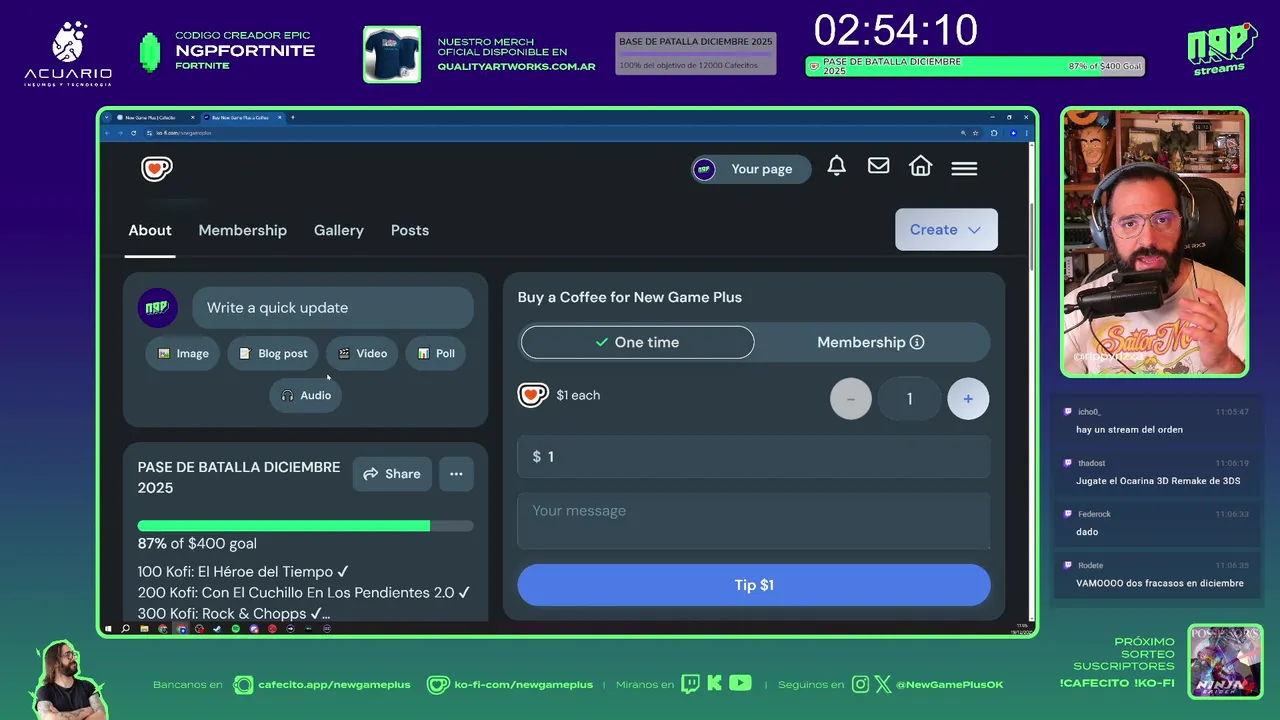Bookmark this page with star icon
Screen dimensions: 1280x720
tap(975, 133)
